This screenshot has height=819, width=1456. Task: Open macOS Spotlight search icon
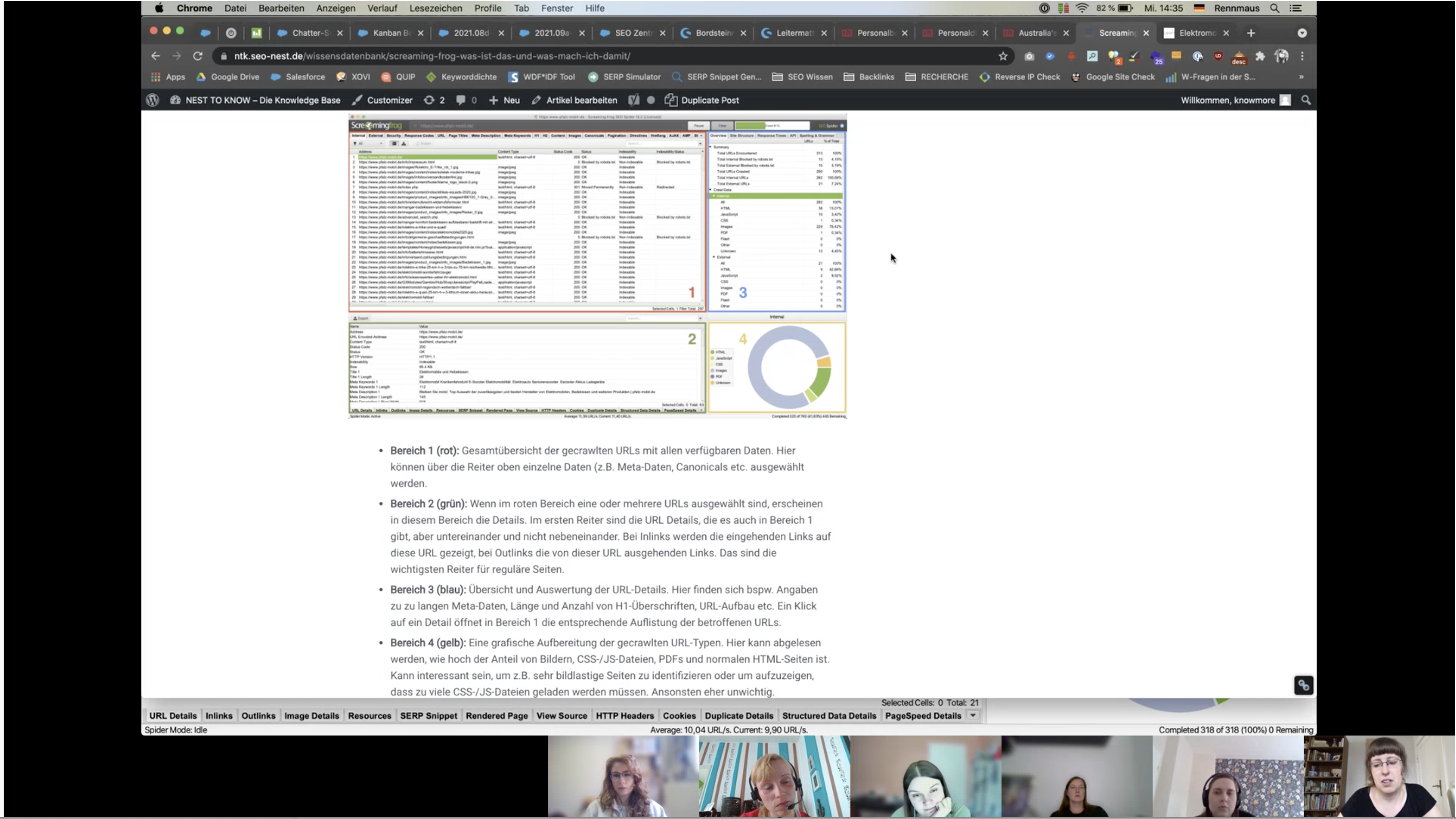coord(1275,8)
